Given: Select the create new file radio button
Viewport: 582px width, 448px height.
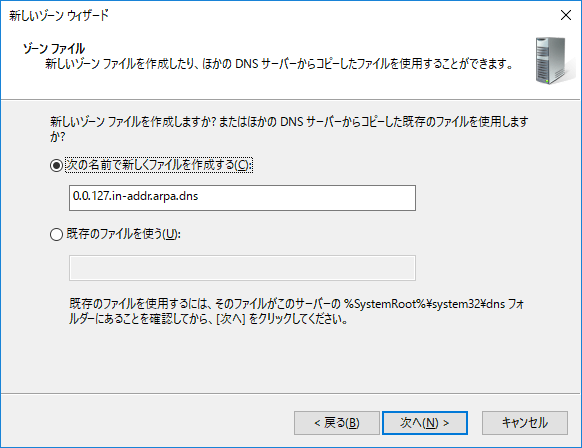Looking at the screenshot, I should tap(56, 165).
